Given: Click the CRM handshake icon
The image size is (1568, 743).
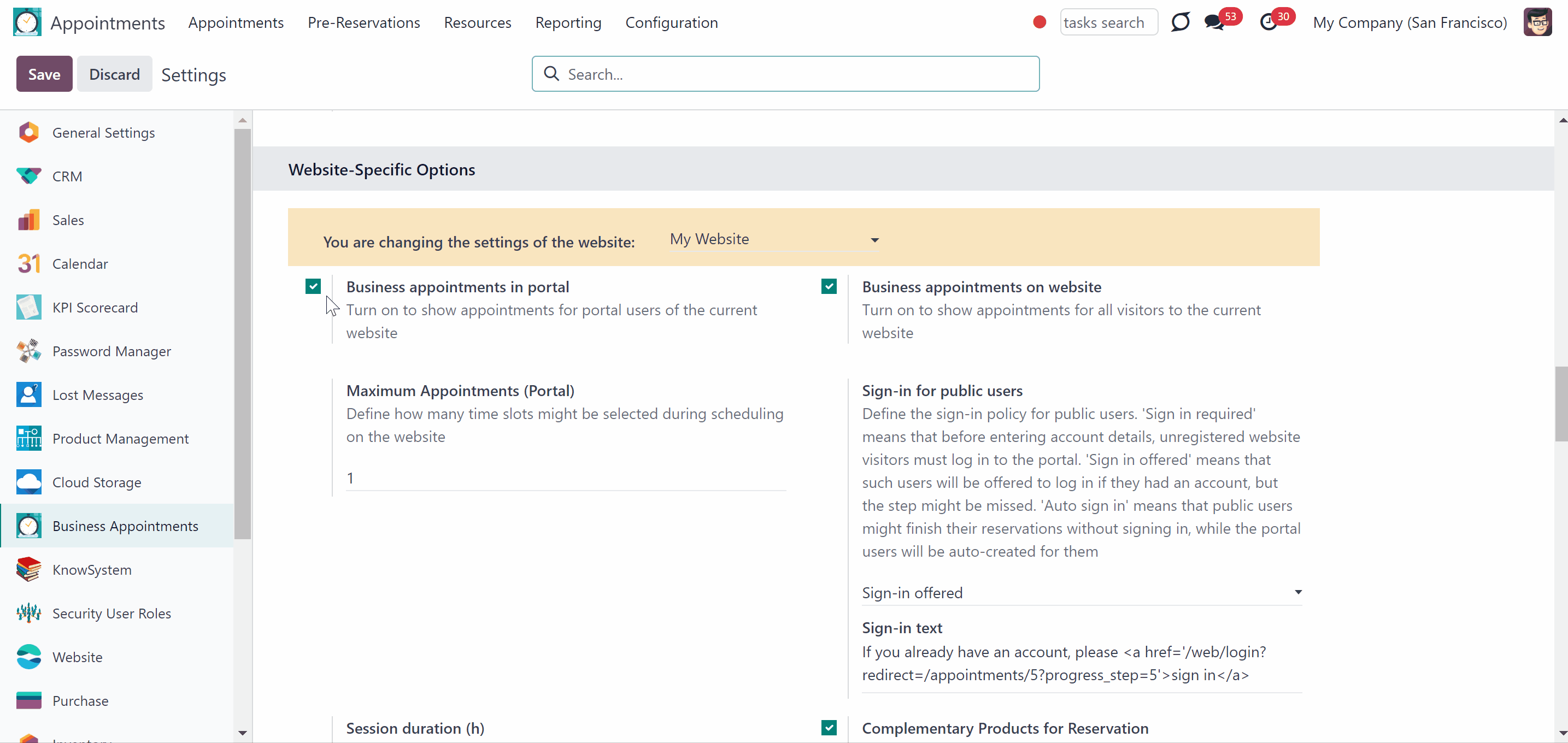Looking at the screenshot, I should coord(28,176).
